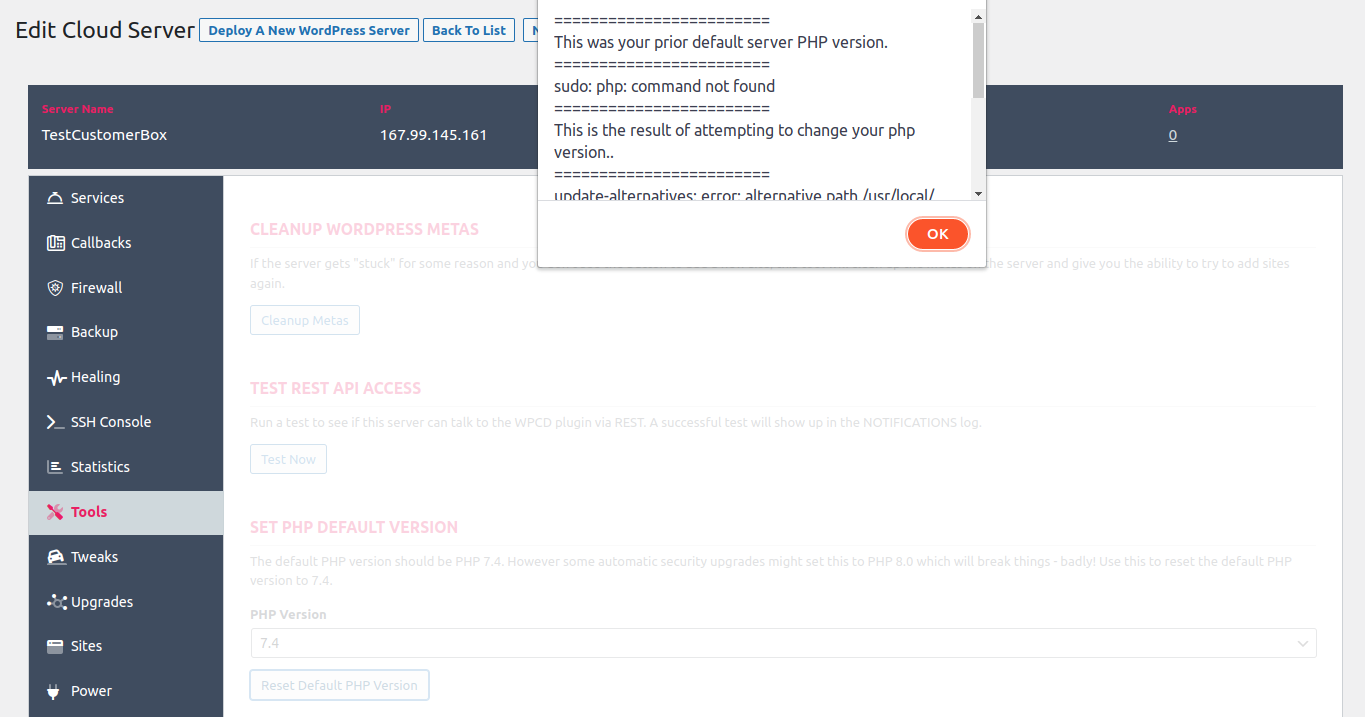Click the dialog scrollbar up arrow
Screen dimensions: 1365x717
pyautogui.click(x=978, y=15)
